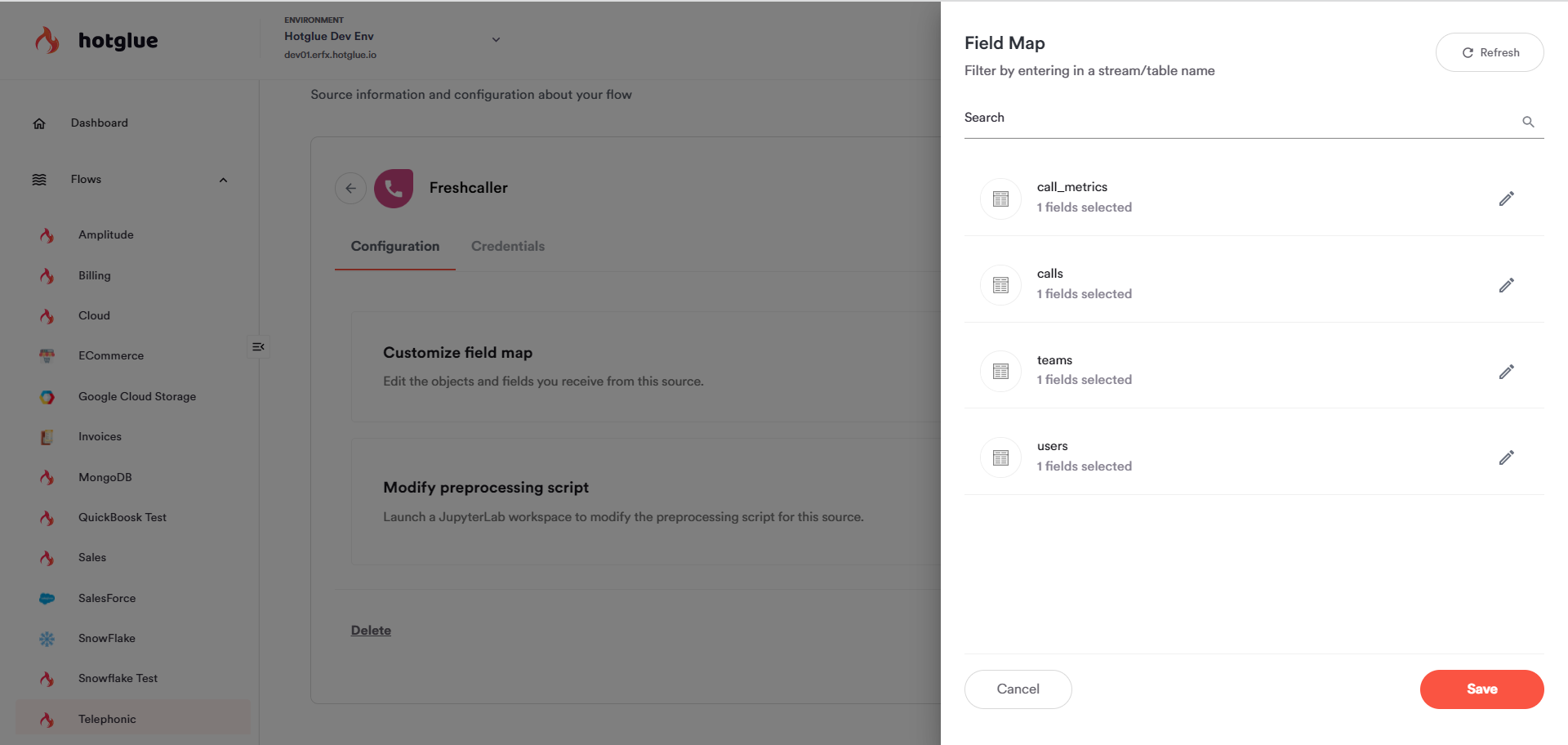Image resolution: width=1568 pixels, height=745 pixels.
Task: Click the back arrow beside Freshcaller
Action: pos(350,188)
